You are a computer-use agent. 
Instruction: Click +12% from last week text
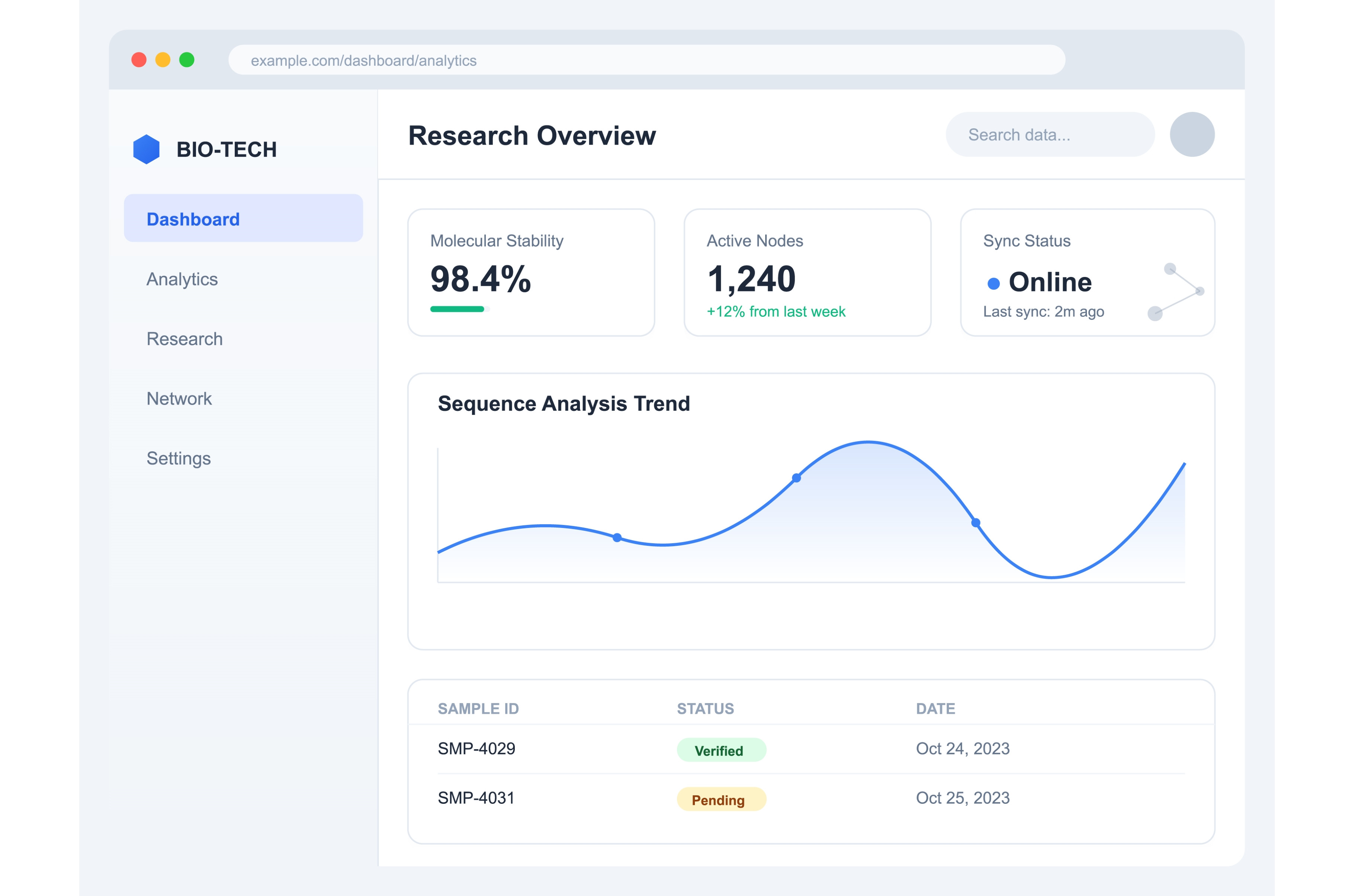pyautogui.click(x=776, y=312)
